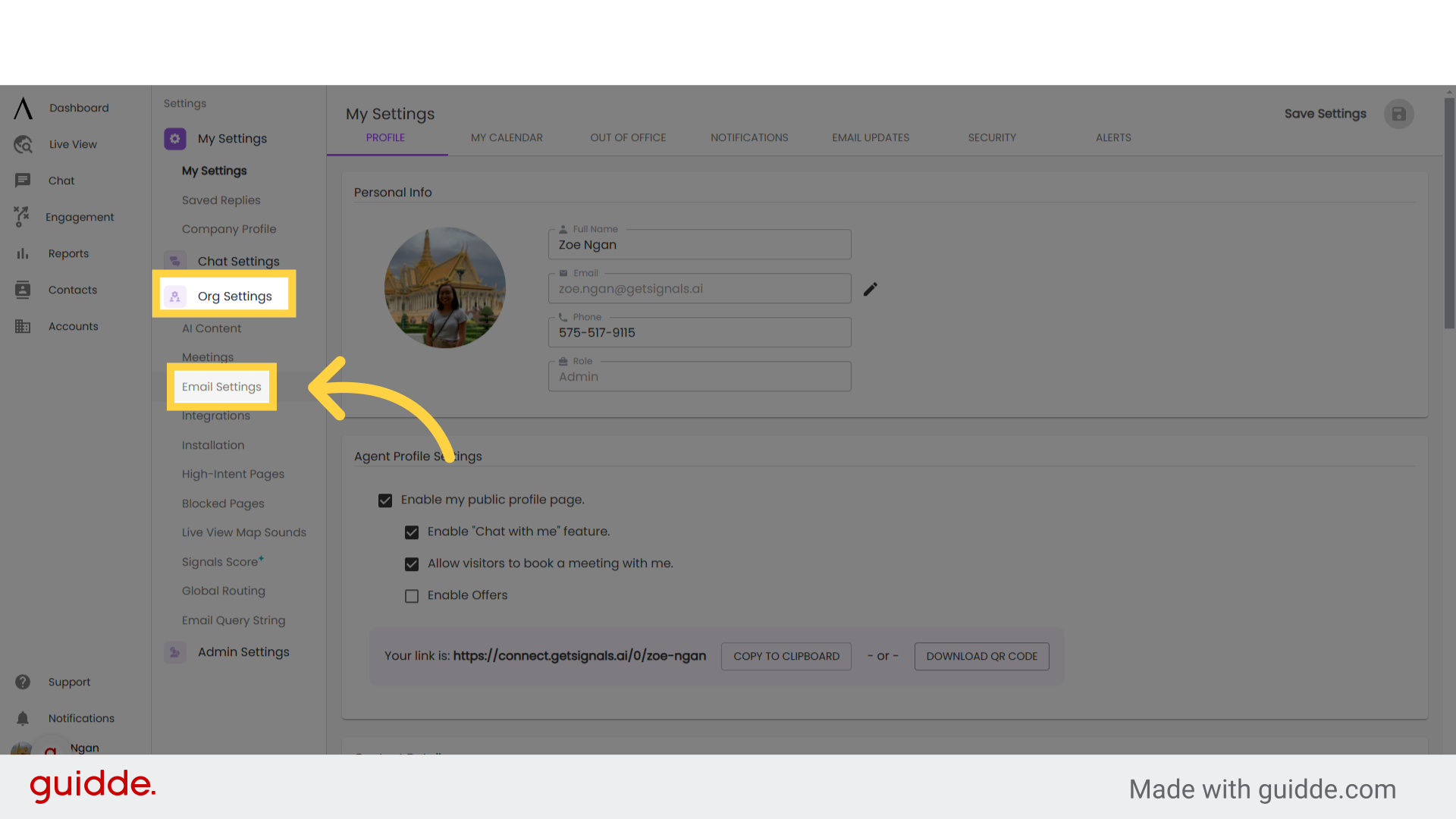Expand the Chat Settings section
Viewport: 1456px width, 819px height.
pyautogui.click(x=238, y=261)
